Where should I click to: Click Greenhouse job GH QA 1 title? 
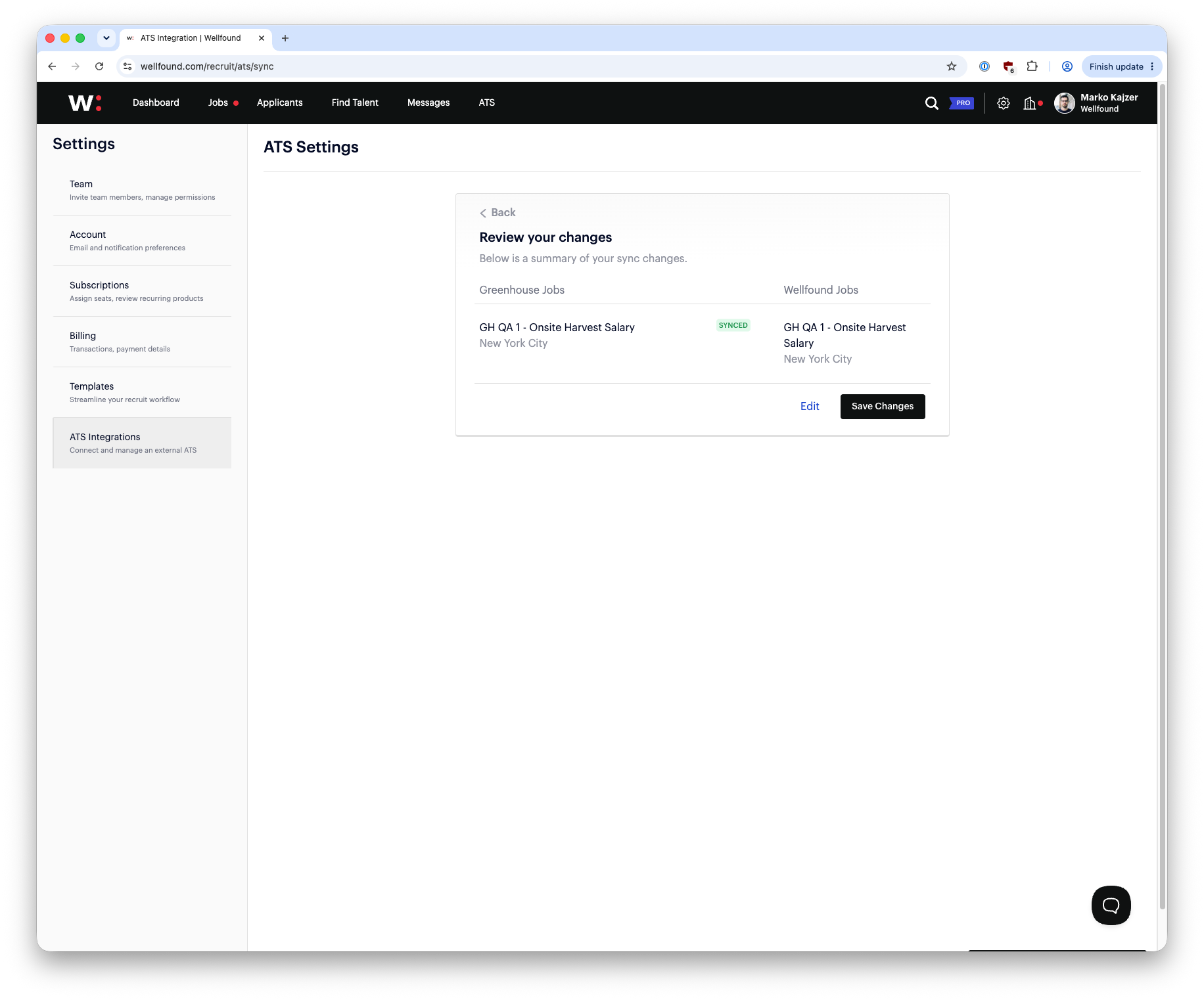[x=557, y=328]
